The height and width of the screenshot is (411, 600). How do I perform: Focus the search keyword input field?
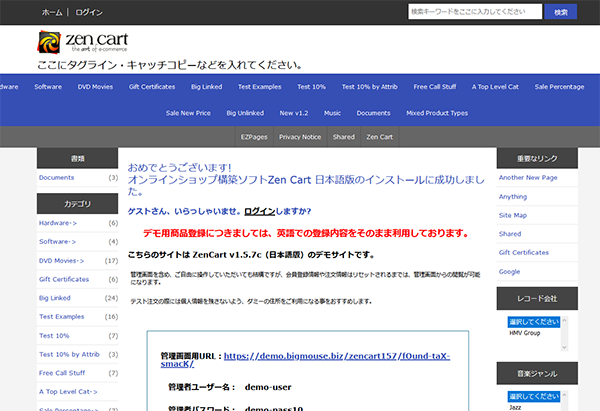[475, 12]
